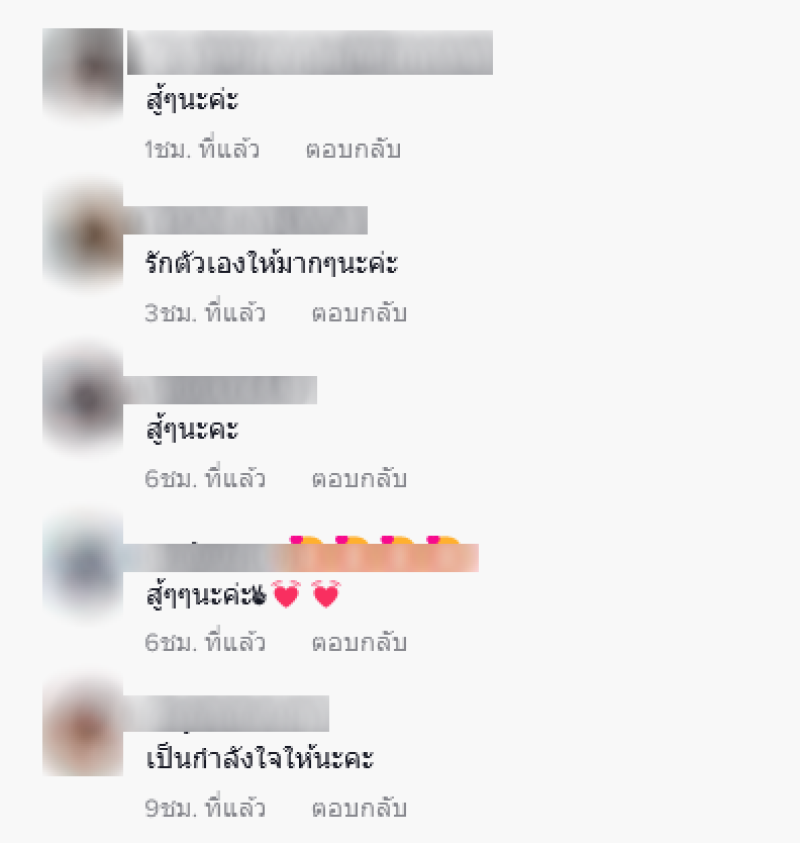Click ตอบกลับ under the เป็นกำลังใจให้นะคะ comment
Image resolution: width=800 pixels, height=843 pixels.
359,809
